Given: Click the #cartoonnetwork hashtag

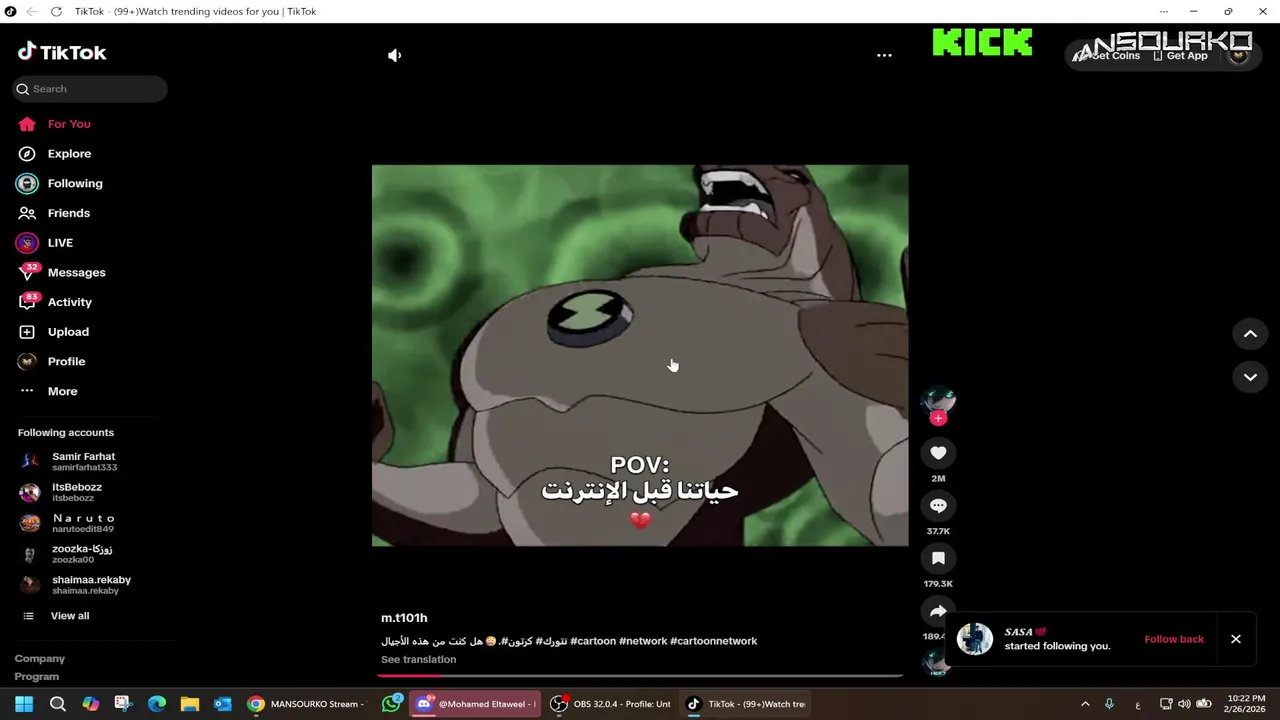Looking at the screenshot, I should (714, 641).
